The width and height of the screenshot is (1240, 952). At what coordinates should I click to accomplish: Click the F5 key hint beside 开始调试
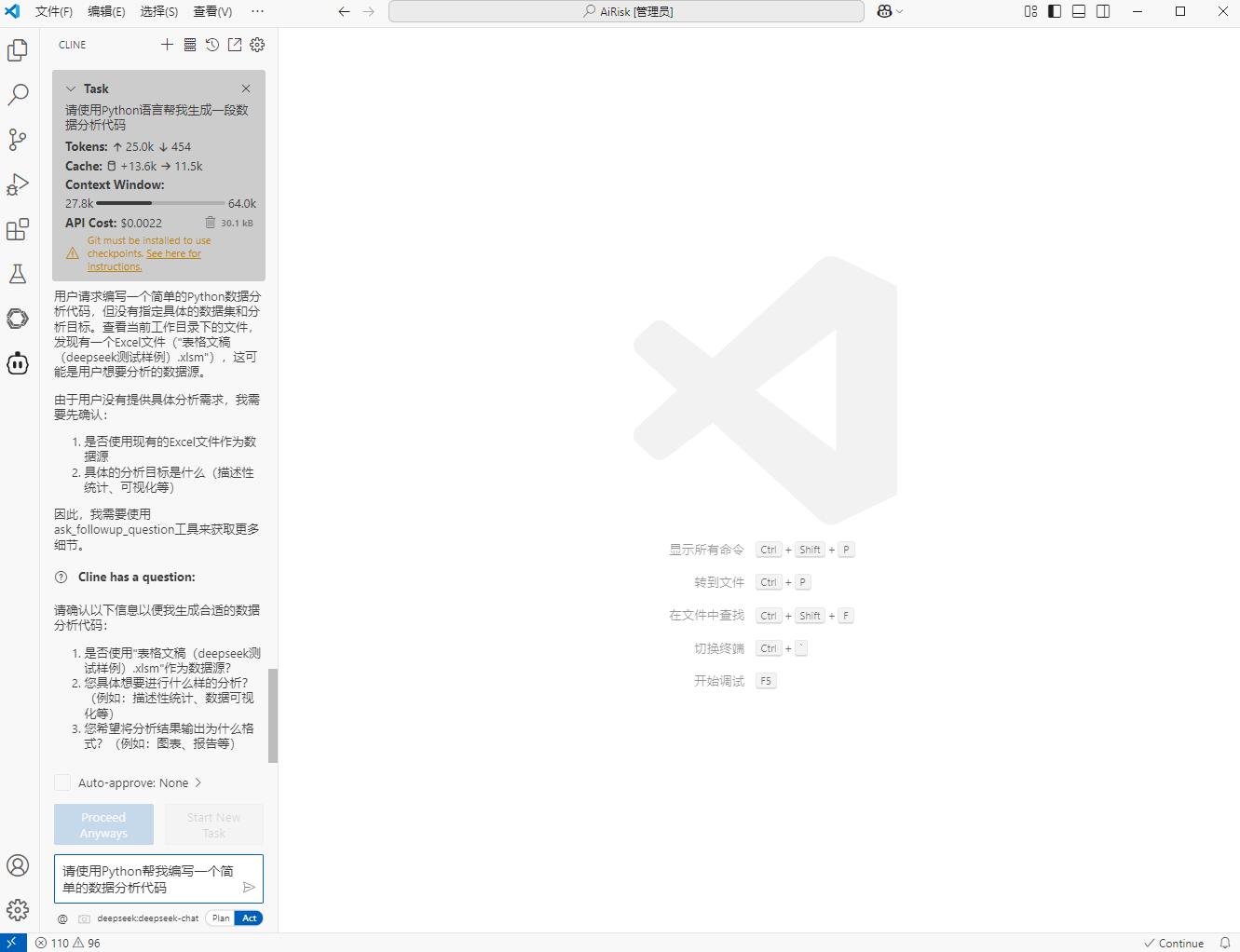766,681
